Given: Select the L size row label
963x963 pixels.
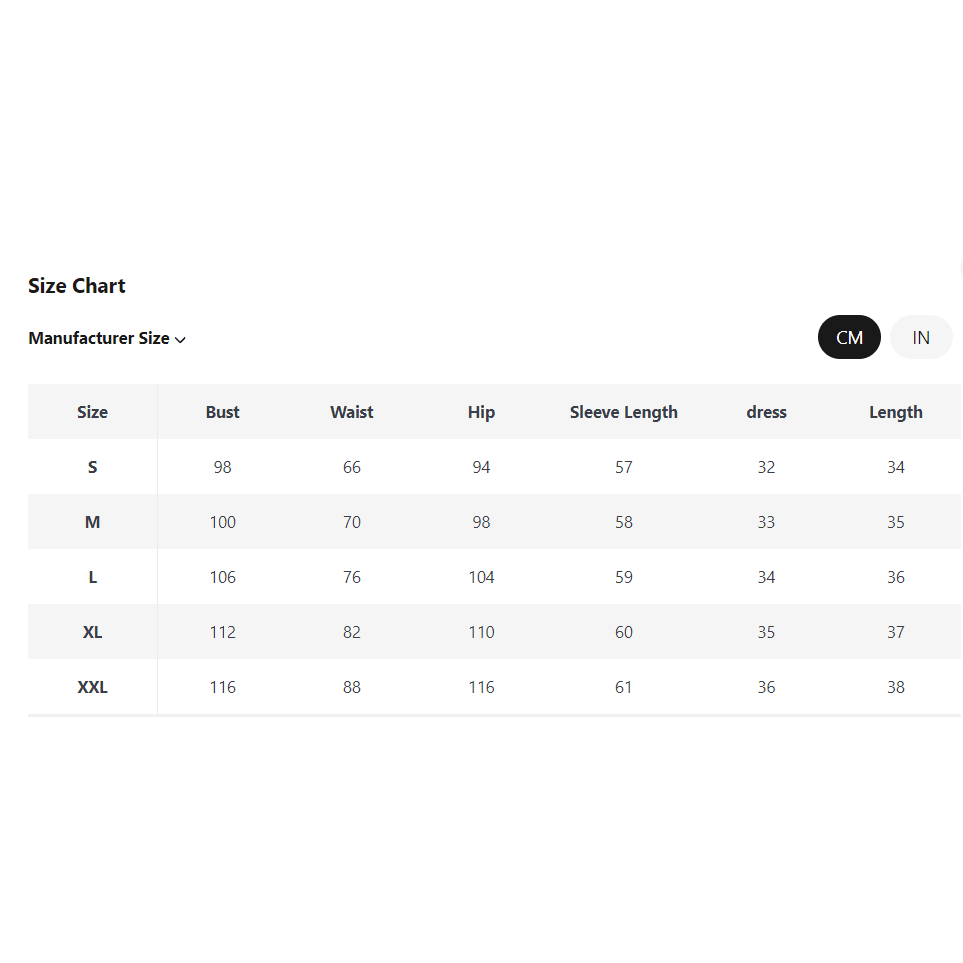Looking at the screenshot, I should pyautogui.click(x=92, y=577).
